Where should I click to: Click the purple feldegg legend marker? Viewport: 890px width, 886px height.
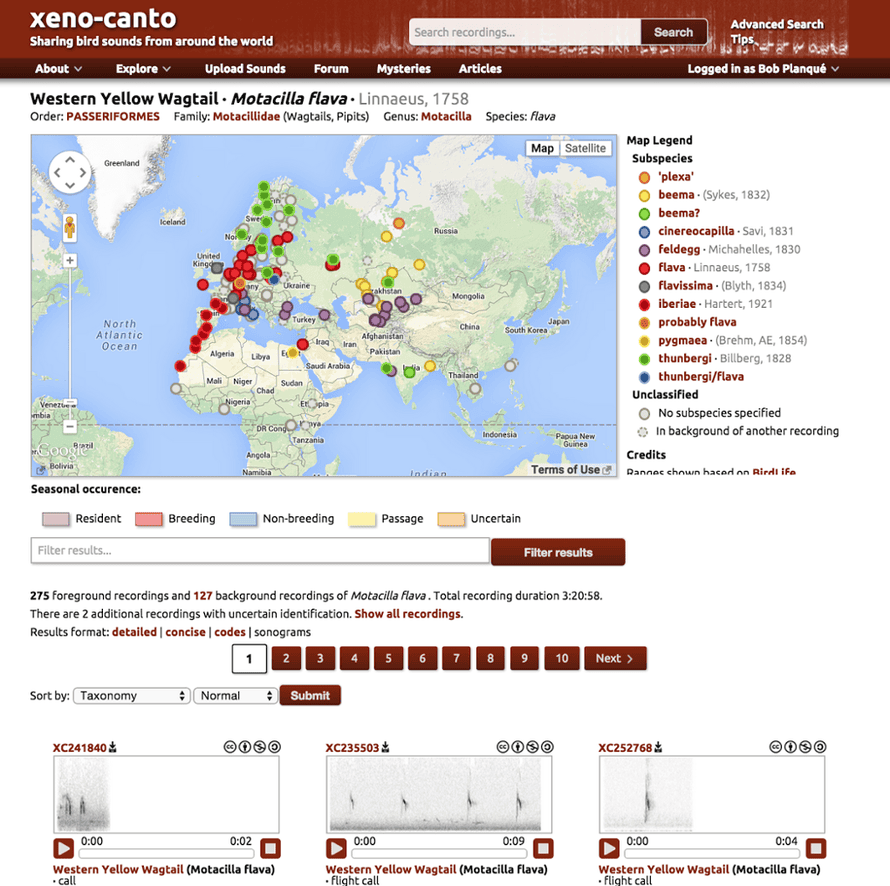click(x=644, y=250)
